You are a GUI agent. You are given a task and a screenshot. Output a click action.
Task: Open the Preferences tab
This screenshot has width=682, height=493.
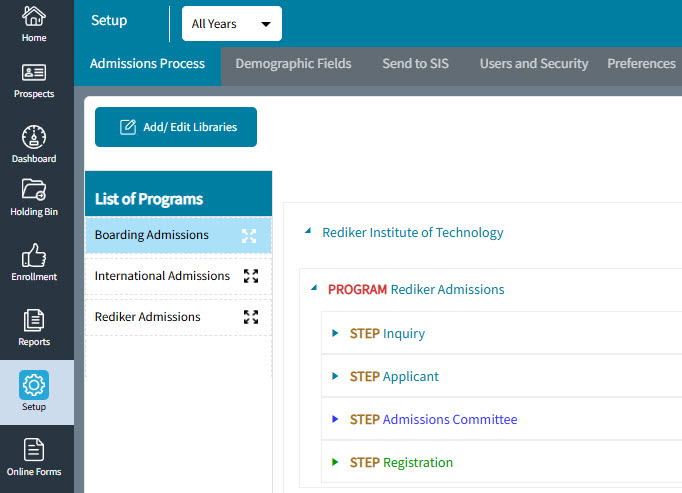(642, 64)
